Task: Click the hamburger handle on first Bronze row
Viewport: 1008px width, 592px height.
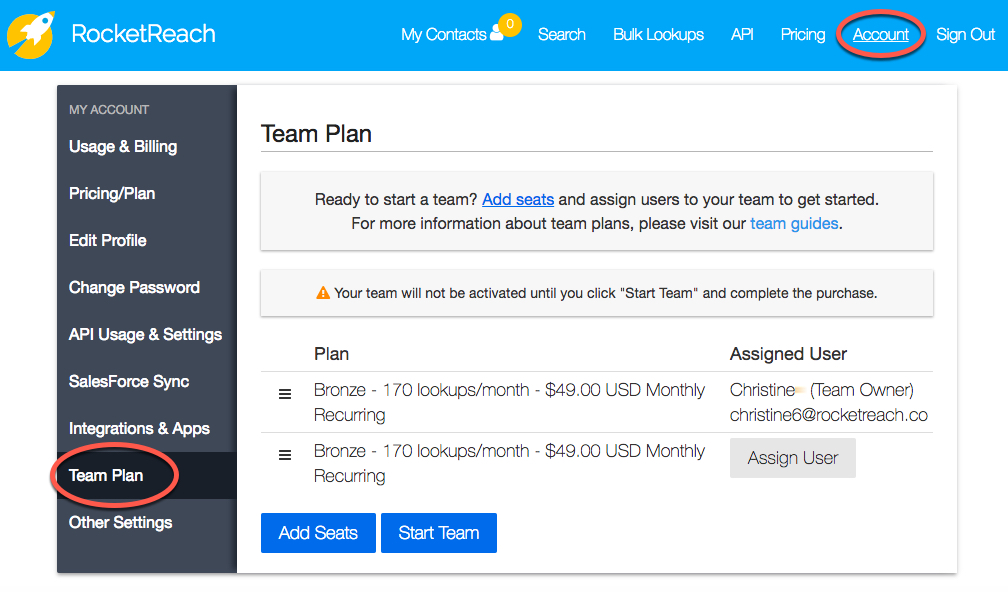Action: point(285,394)
